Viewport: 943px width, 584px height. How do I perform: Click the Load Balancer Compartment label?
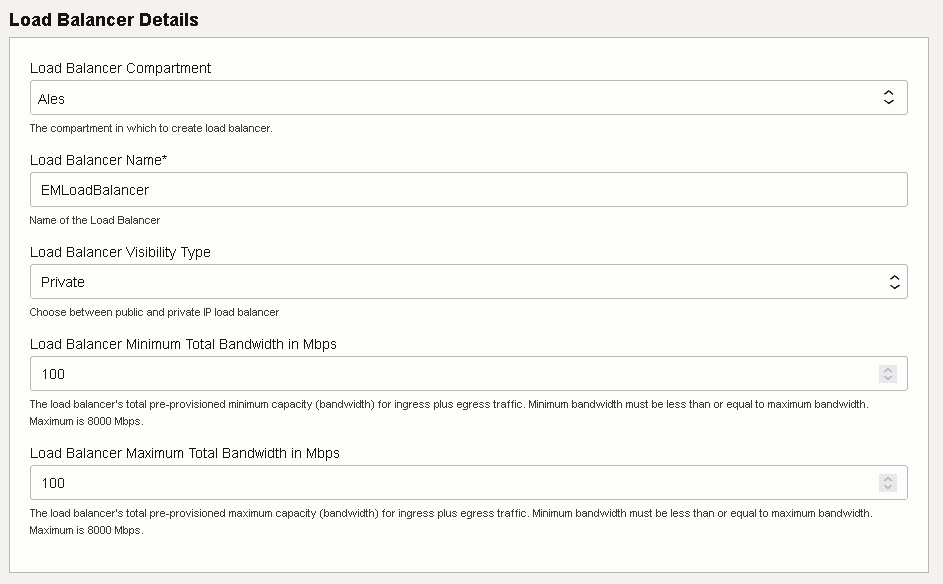click(x=120, y=68)
